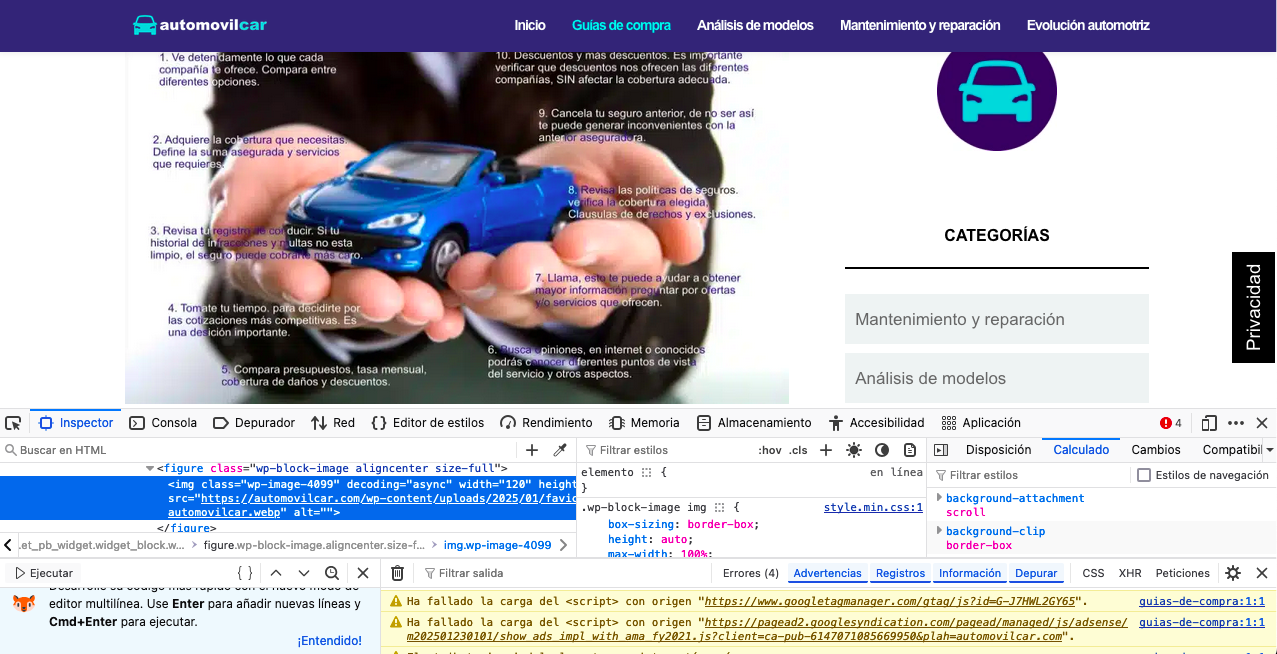The width and height of the screenshot is (1277, 654).
Task: Toggle print media simulation icon
Action: pyautogui.click(x=910, y=450)
